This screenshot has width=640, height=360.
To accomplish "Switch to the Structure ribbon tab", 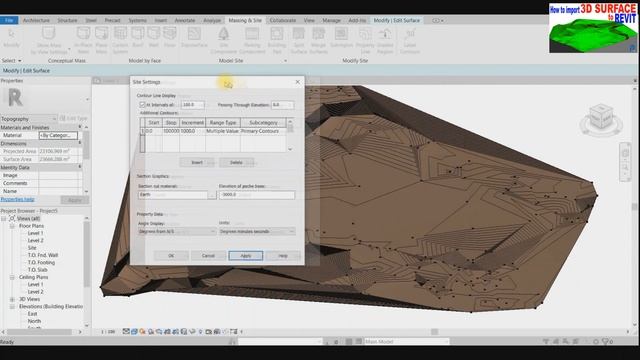I will tap(67, 20).
